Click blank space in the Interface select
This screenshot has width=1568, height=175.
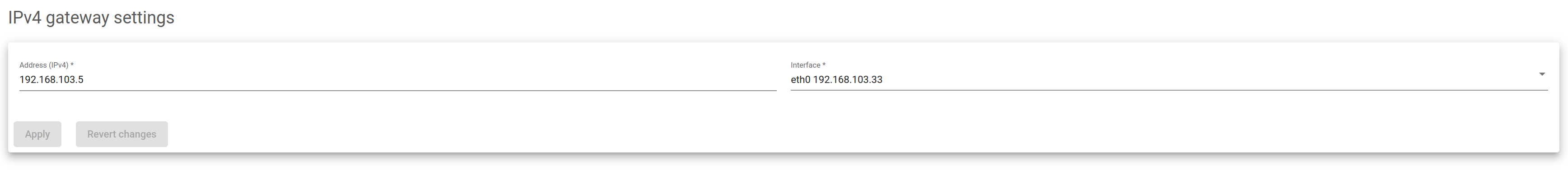point(1205,79)
